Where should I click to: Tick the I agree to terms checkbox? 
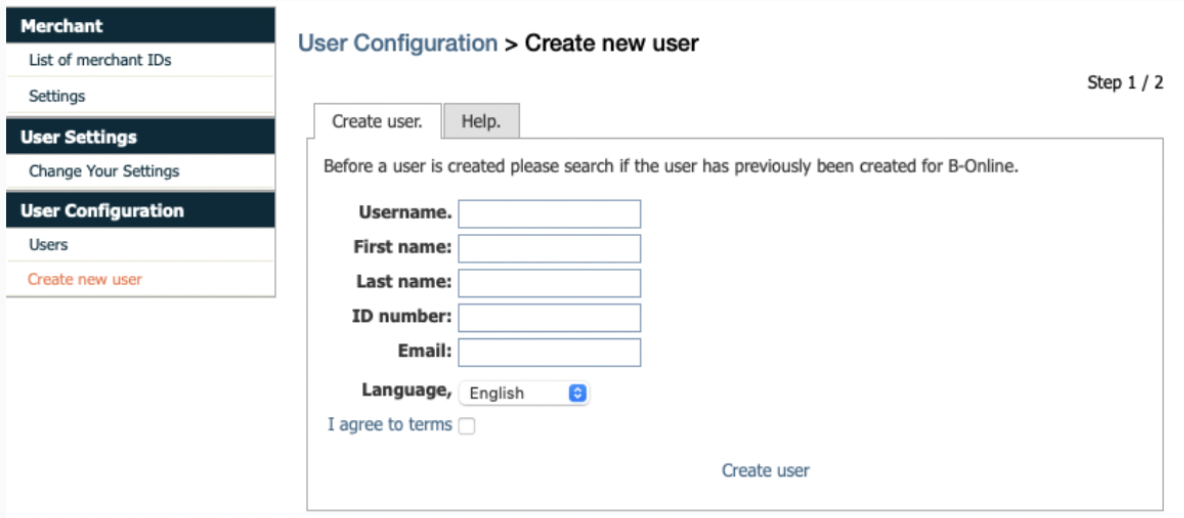coord(467,426)
